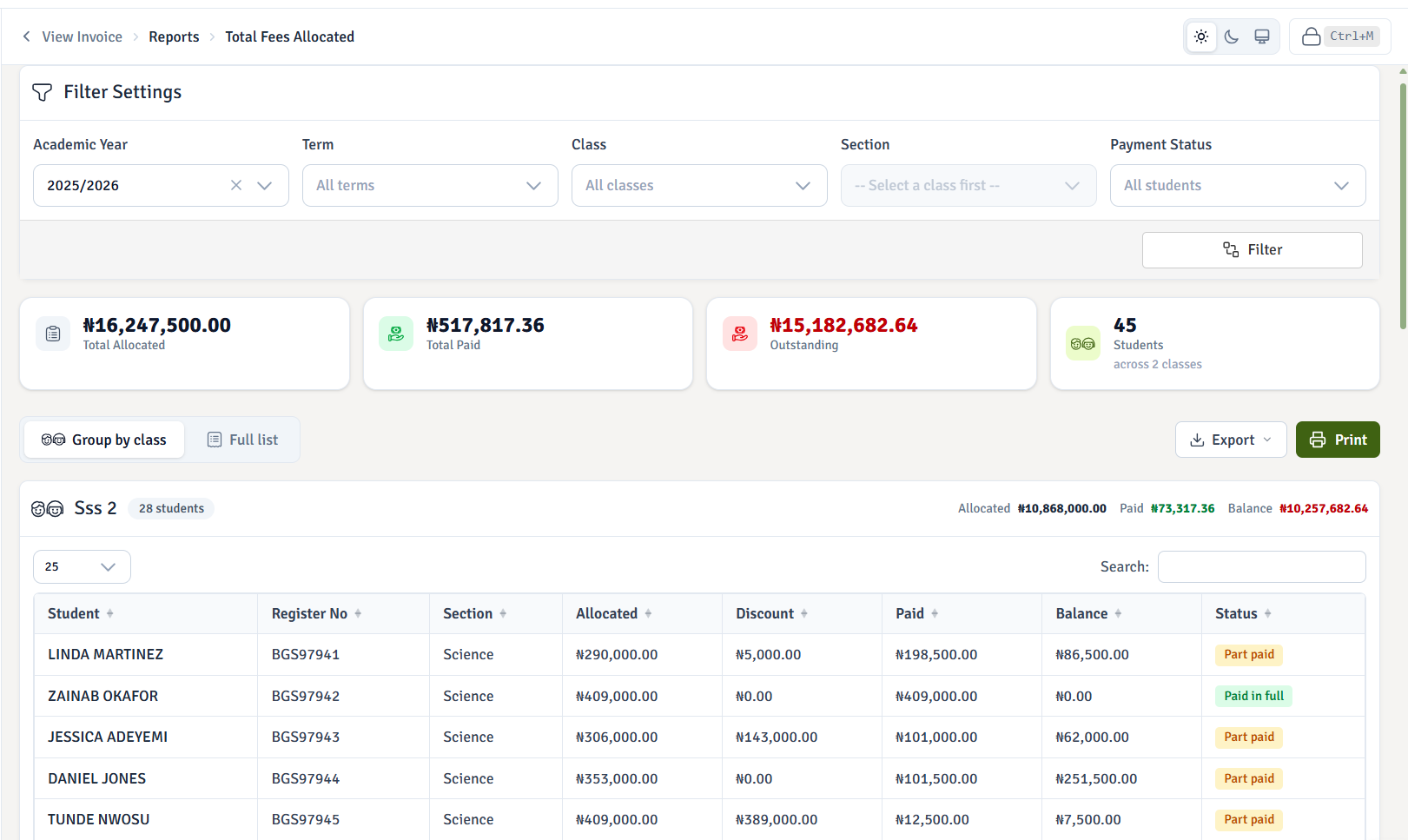This screenshot has width=1408, height=840.
Task: Go back using the left arrow icon
Action: (x=26, y=36)
